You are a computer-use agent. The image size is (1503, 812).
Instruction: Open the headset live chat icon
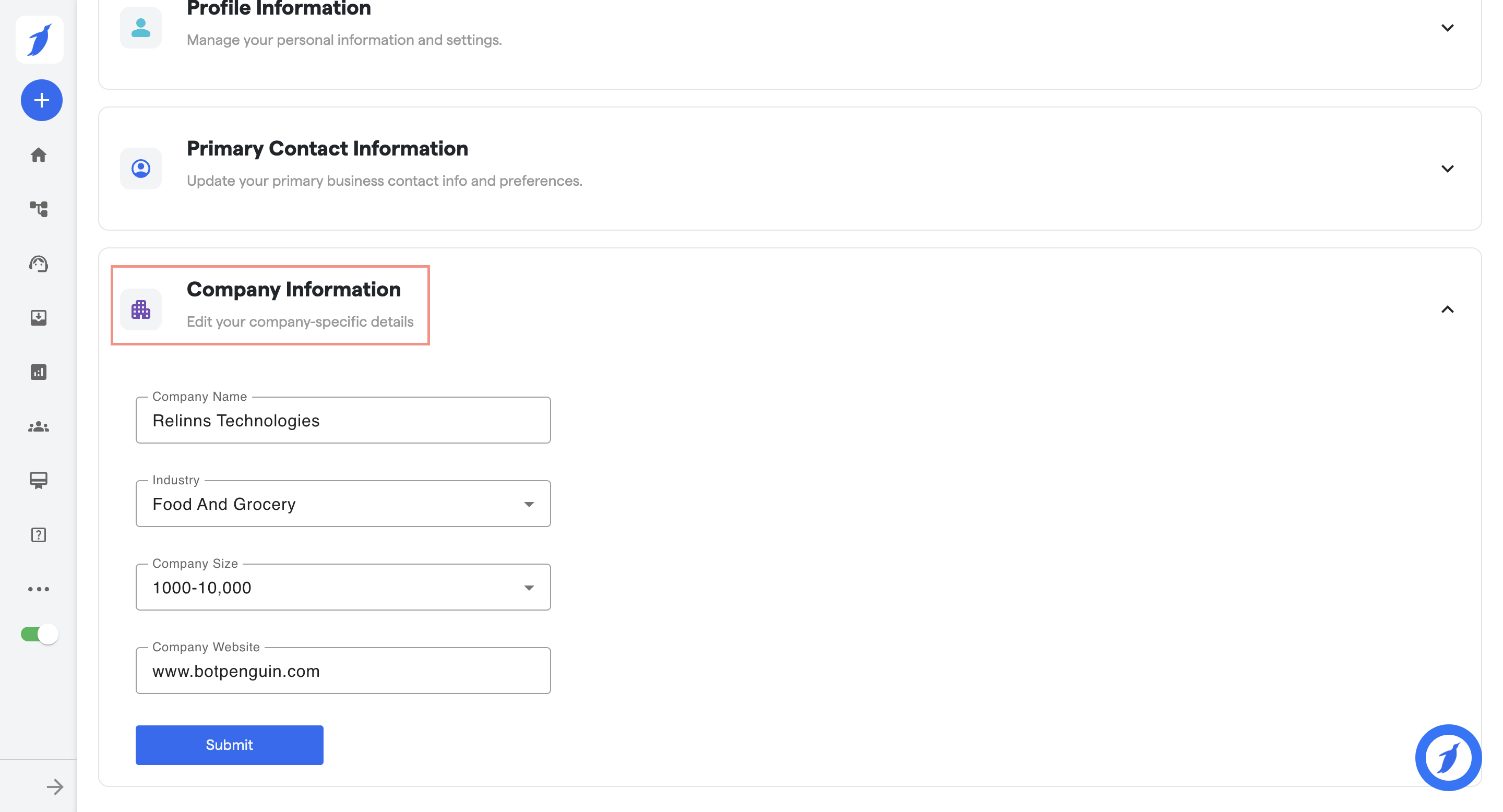pyautogui.click(x=39, y=264)
